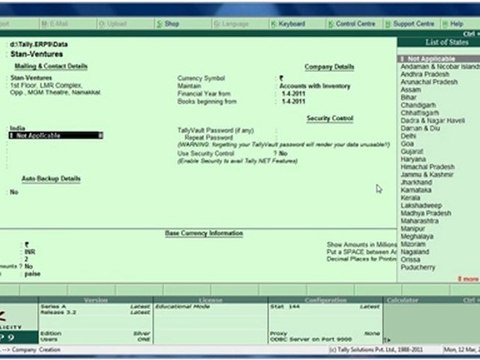This screenshot has height=360, width=480.
Task: Open the Keyboard toolbar button
Action: coord(288,24)
